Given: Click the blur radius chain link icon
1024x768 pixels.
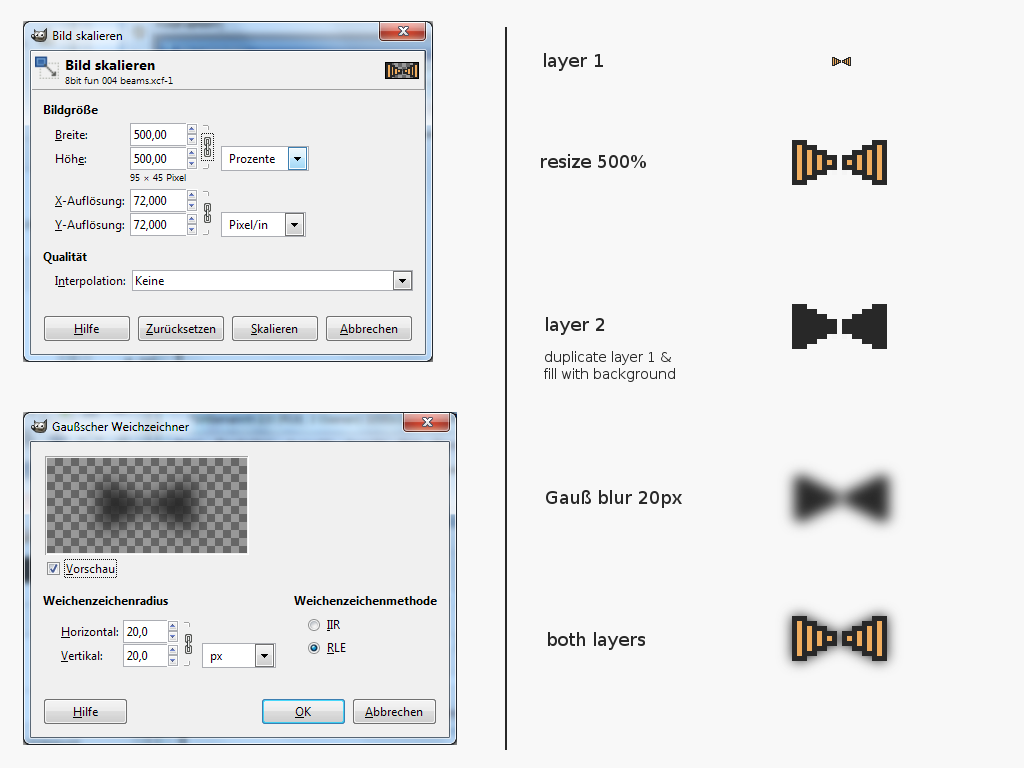Looking at the screenshot, I should pyautogui.click(x=187, y=643).
